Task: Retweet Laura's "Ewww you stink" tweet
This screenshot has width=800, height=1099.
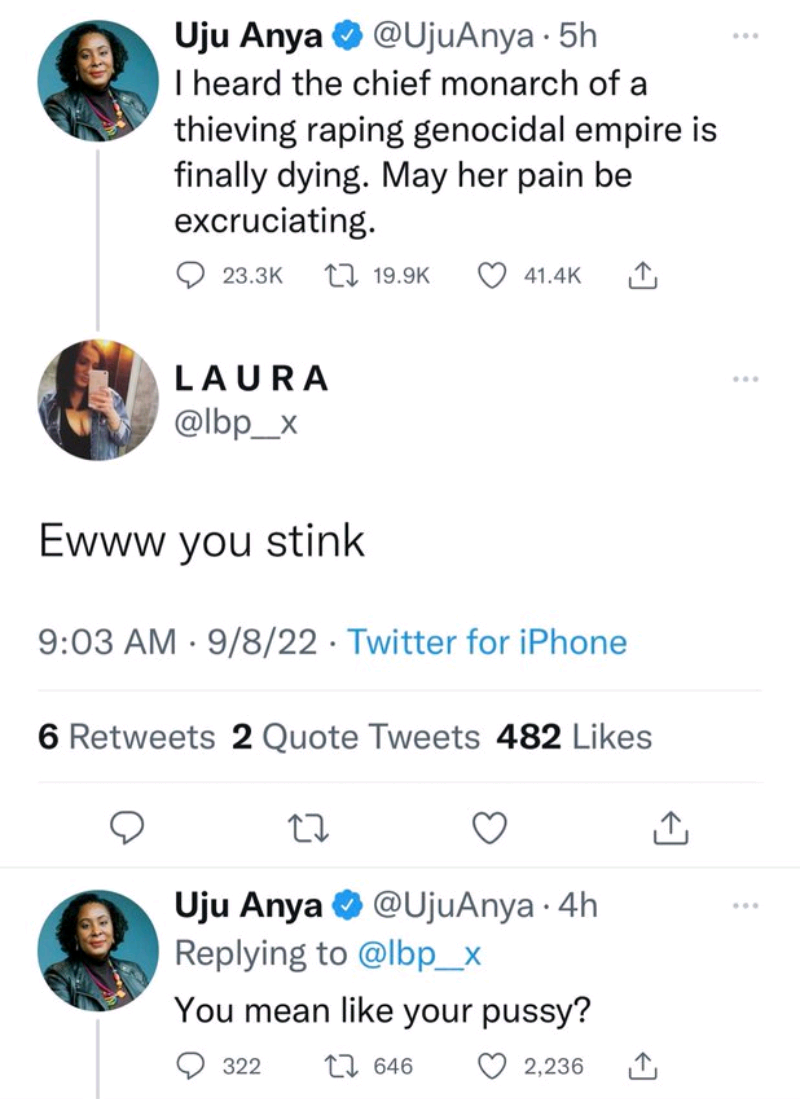Action: [x=309, y=828]
